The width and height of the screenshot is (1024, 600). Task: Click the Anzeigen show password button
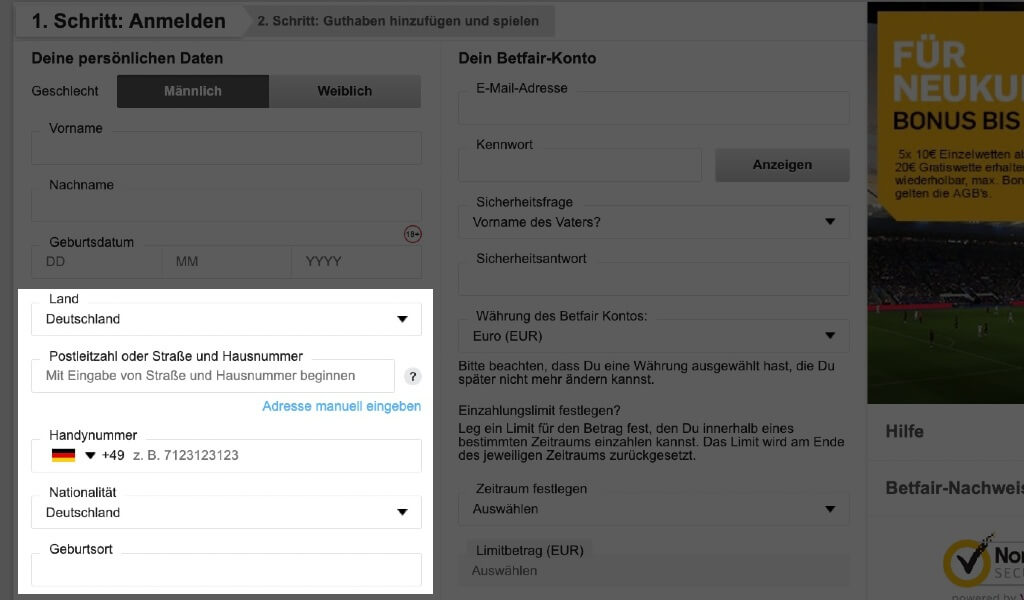tap(782, 165)
